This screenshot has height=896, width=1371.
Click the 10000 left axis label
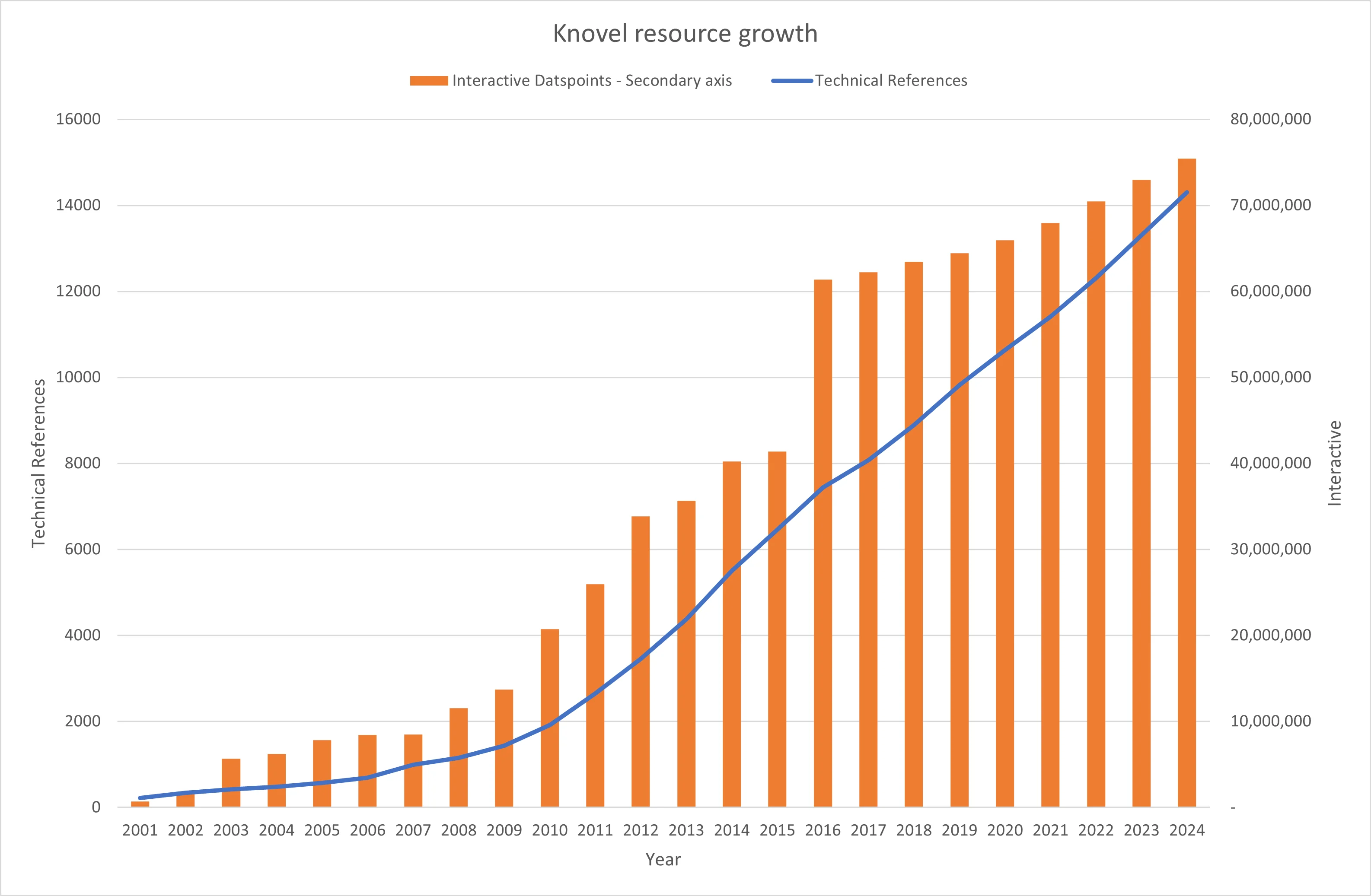tap(78, 377)
